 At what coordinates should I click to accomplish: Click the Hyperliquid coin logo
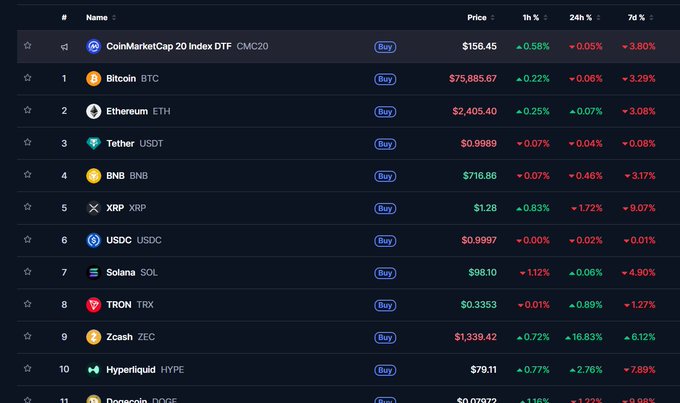click(x=93, y=370)
